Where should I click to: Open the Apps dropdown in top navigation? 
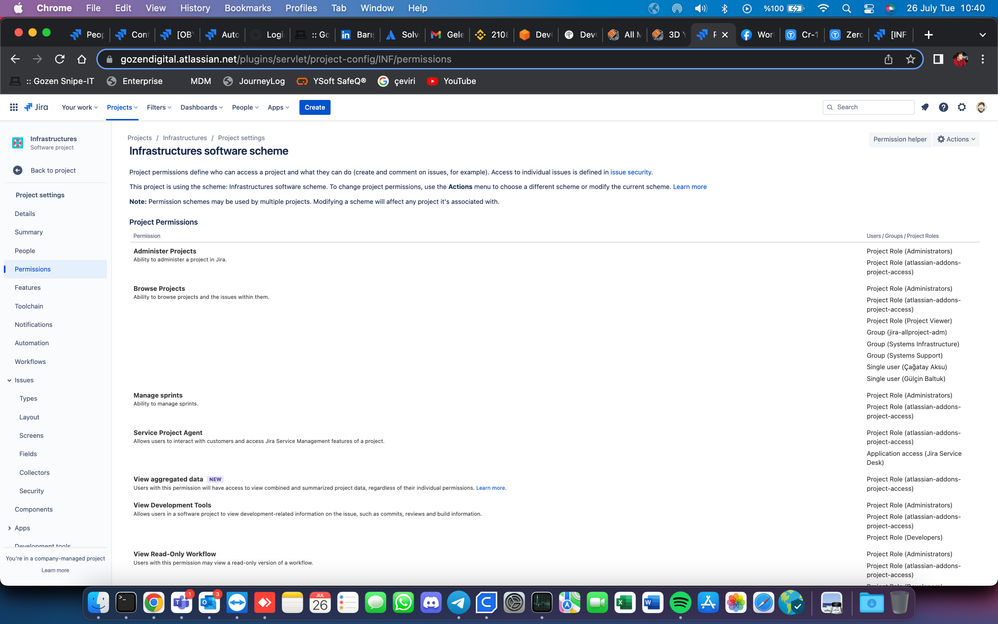[x=278, y=107]
